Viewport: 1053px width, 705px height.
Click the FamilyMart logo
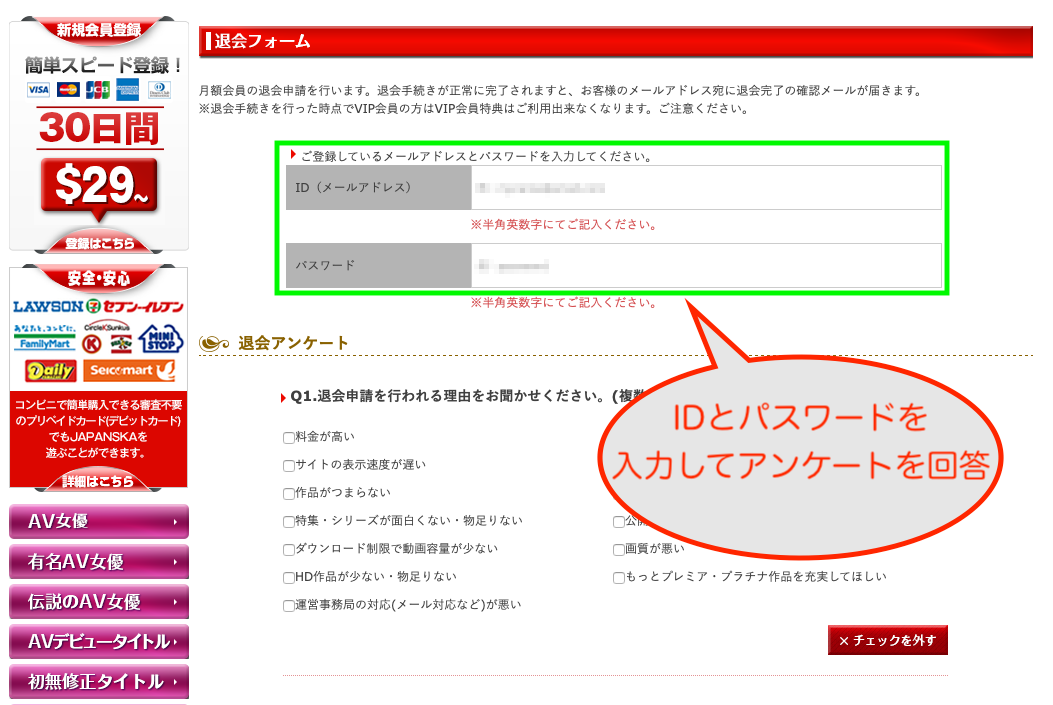(45, 338)
